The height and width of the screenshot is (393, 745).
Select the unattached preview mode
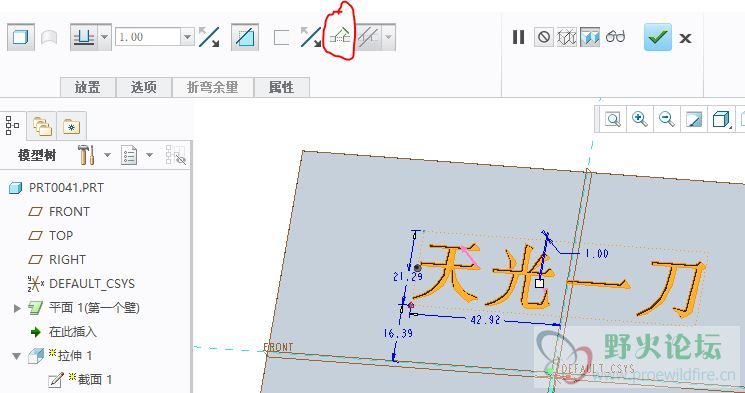567,37
